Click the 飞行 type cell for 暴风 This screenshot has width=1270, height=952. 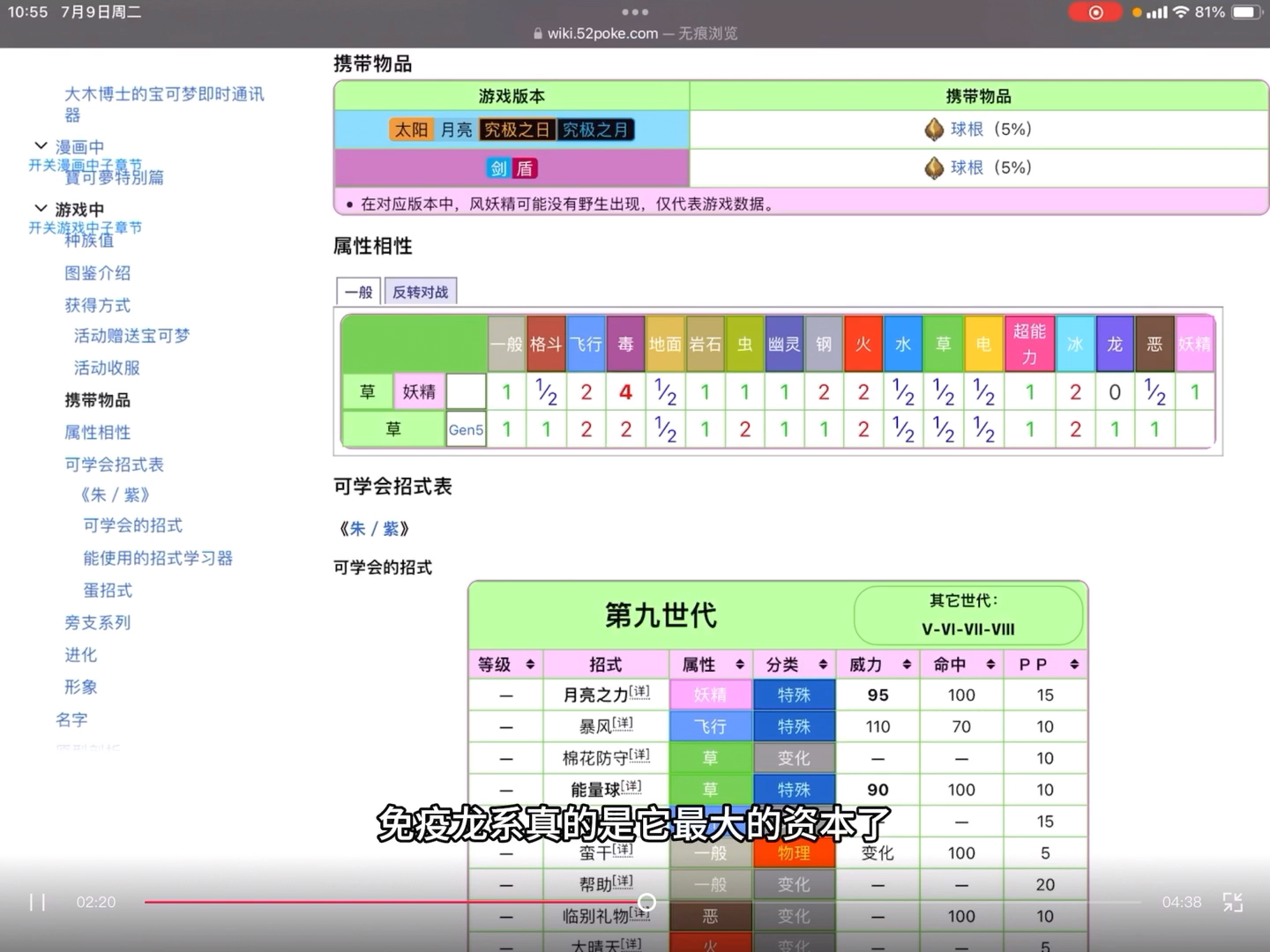click(710, 726)
